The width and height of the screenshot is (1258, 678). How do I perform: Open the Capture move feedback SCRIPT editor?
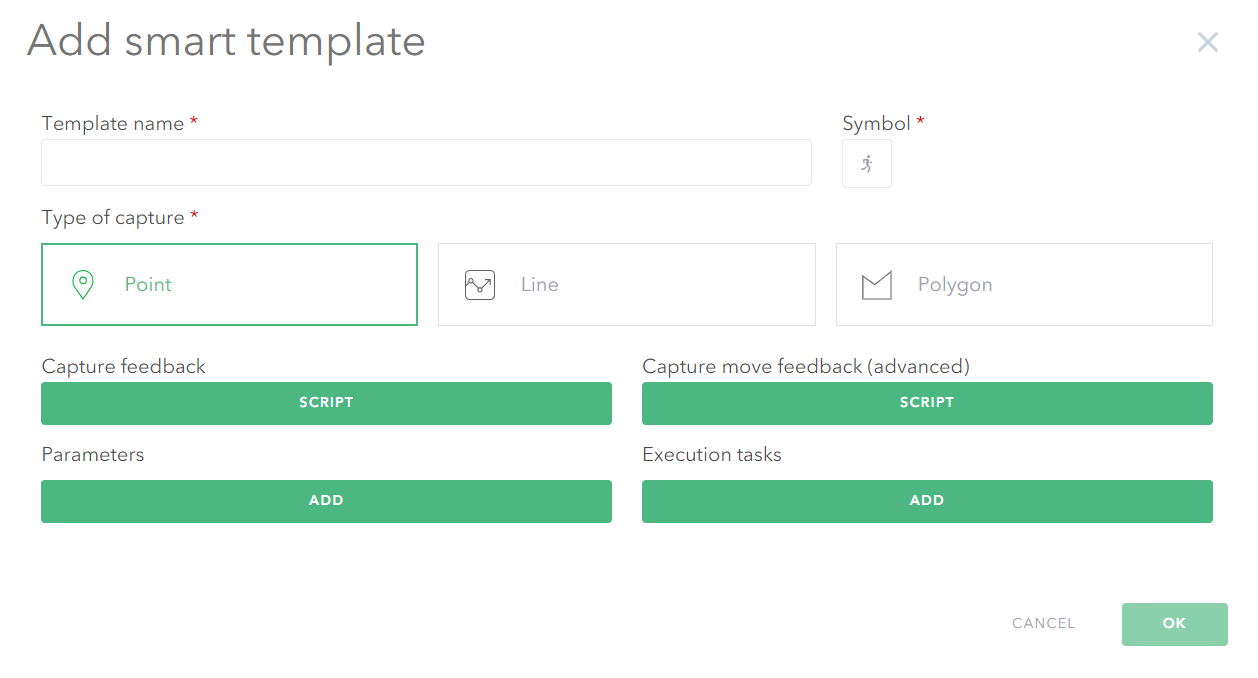click(927, 403)
